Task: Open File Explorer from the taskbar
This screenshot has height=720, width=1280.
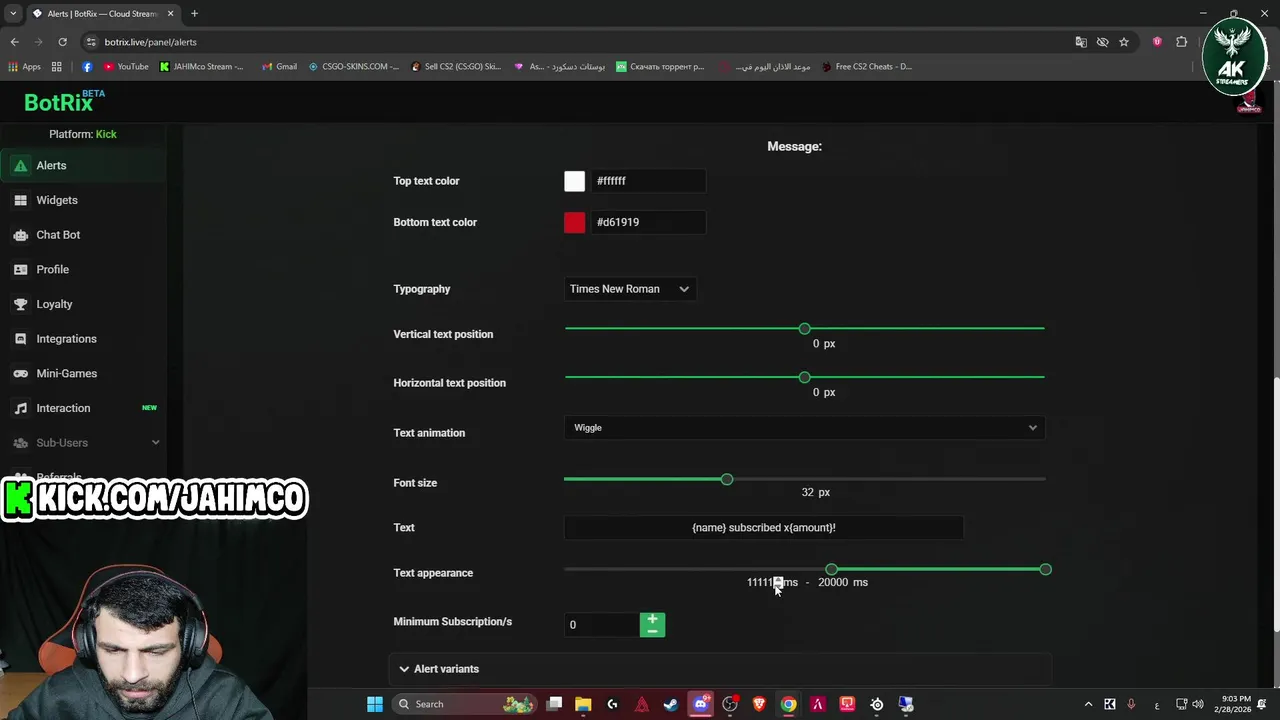Action: [x=583, y=704]
